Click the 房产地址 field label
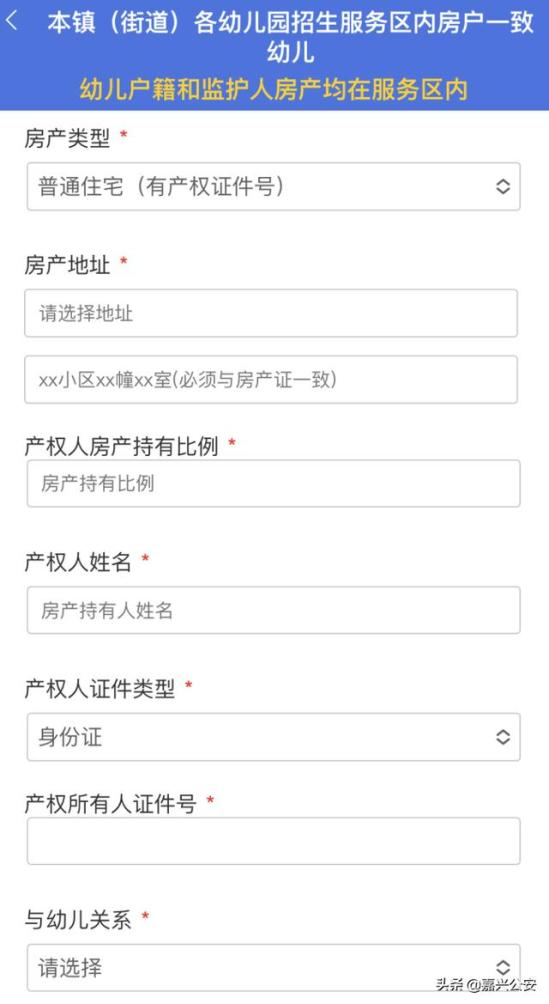549x1004 pixels. tap(67, 264)
